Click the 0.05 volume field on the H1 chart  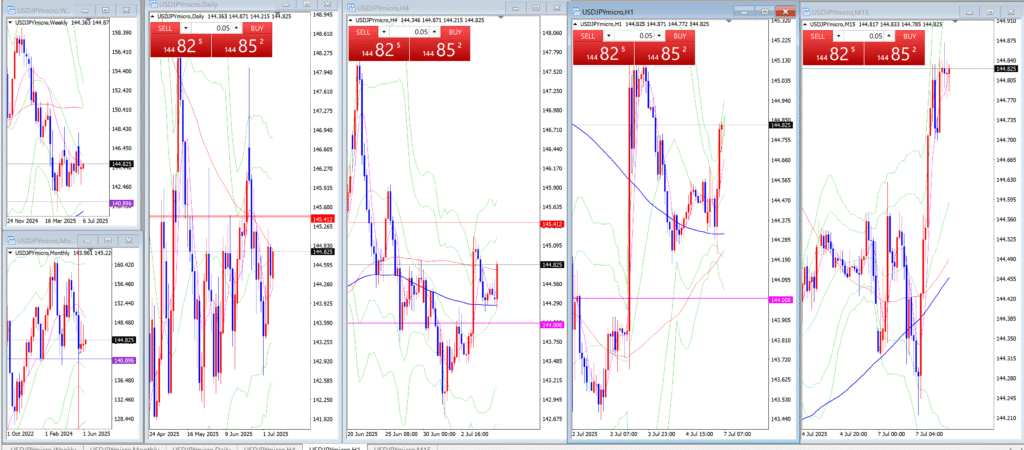tap(635, 36)
